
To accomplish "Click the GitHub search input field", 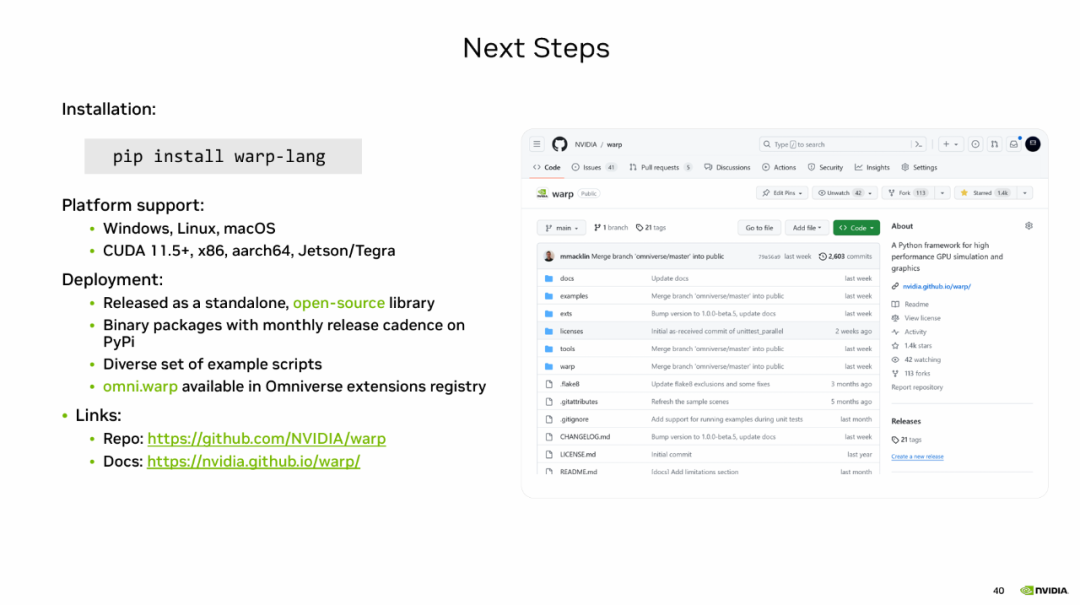I will [835, 144].
